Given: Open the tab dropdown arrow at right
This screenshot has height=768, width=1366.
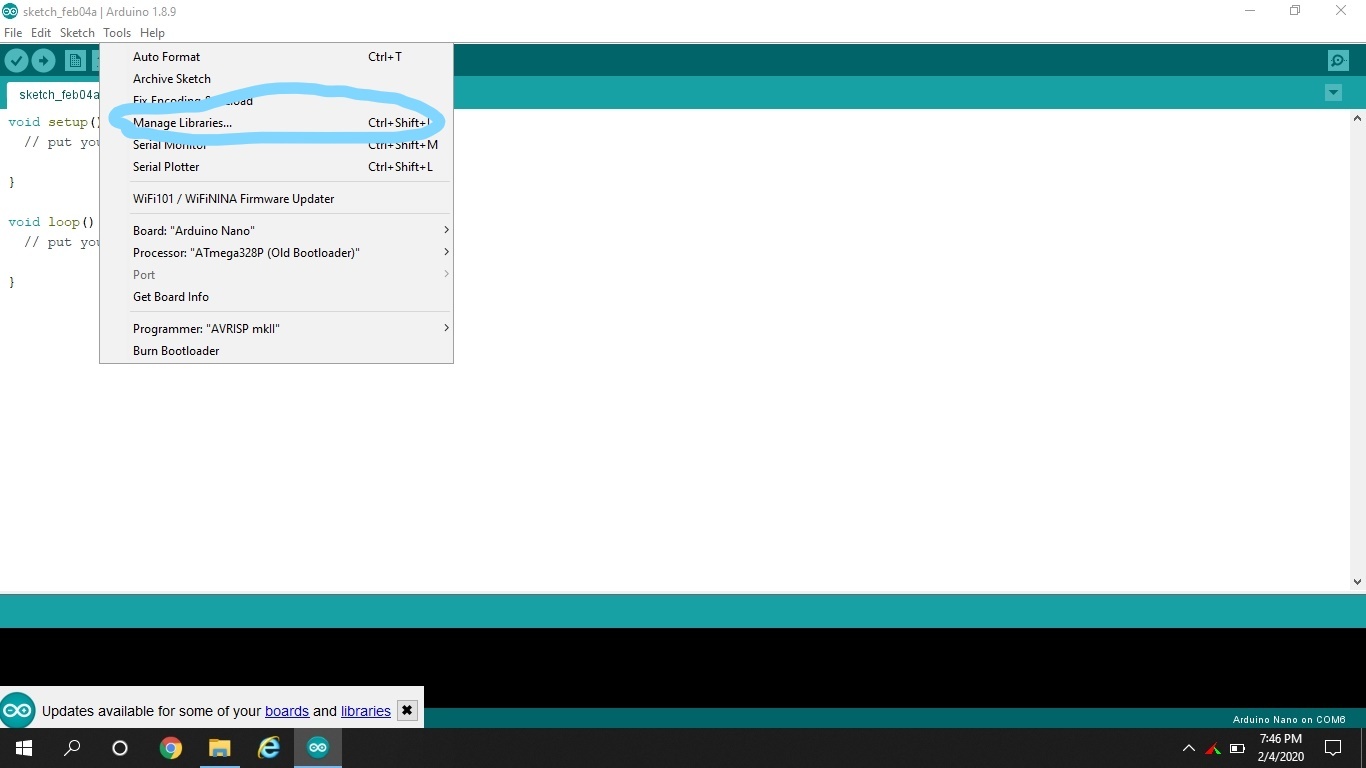Looking at the screenshot, I should click(1333, 92).
